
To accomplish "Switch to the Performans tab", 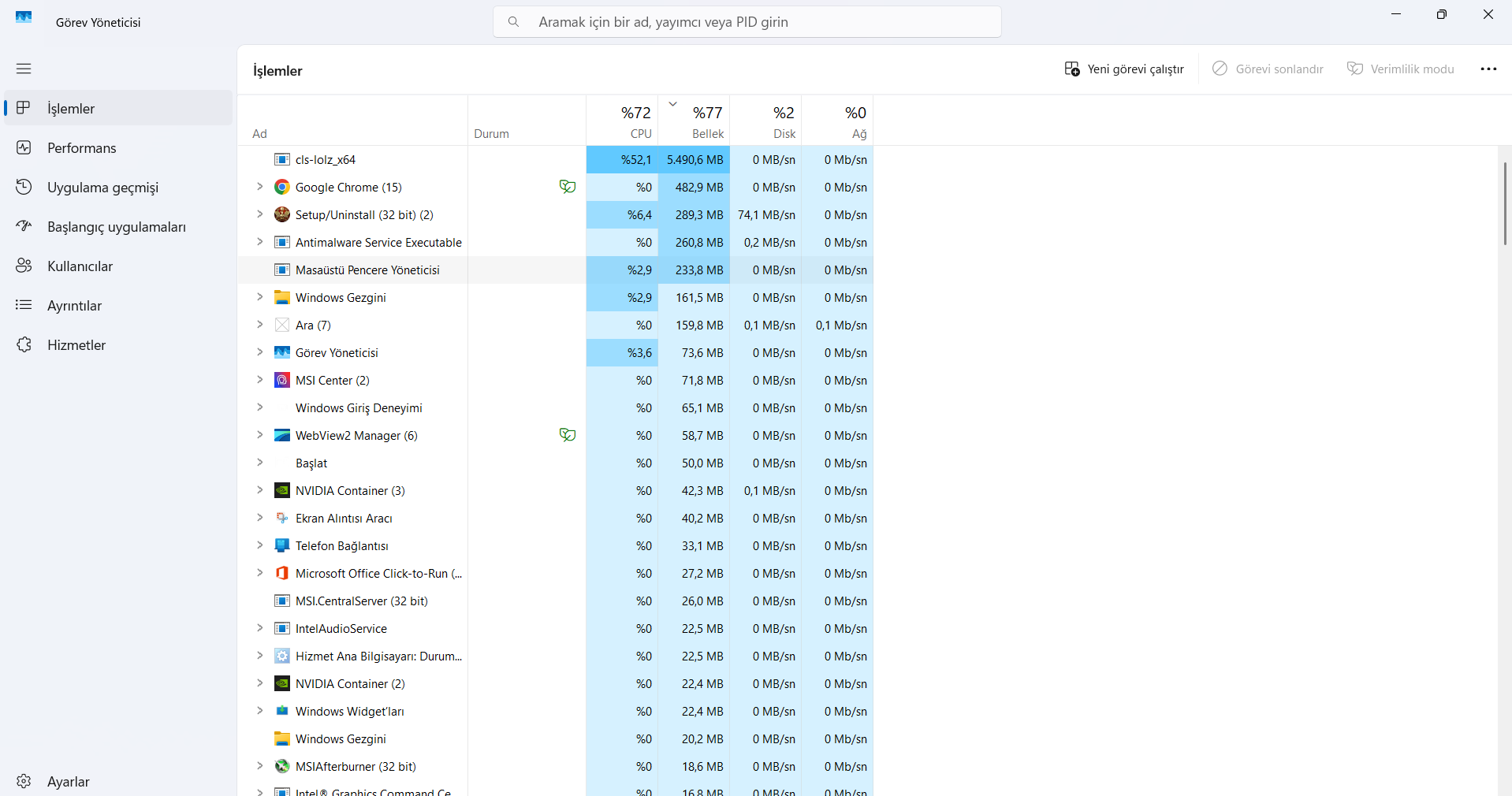I will click(x=118, y=147).
